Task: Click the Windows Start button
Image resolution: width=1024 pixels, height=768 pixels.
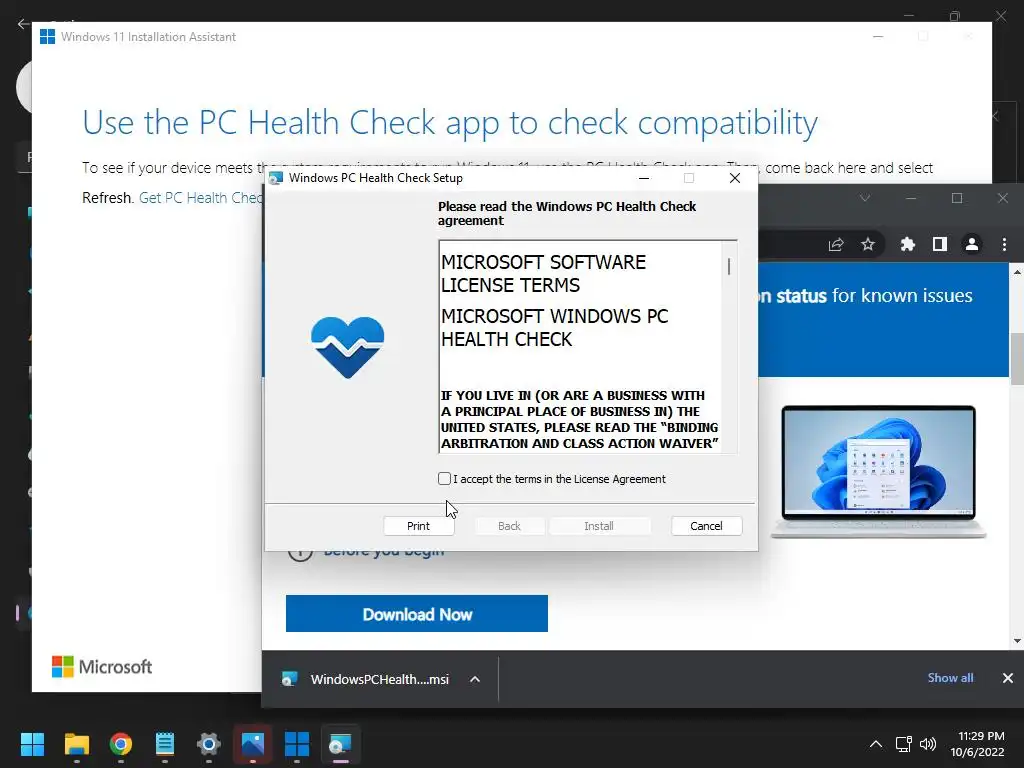Action: (x=32, y=744)
